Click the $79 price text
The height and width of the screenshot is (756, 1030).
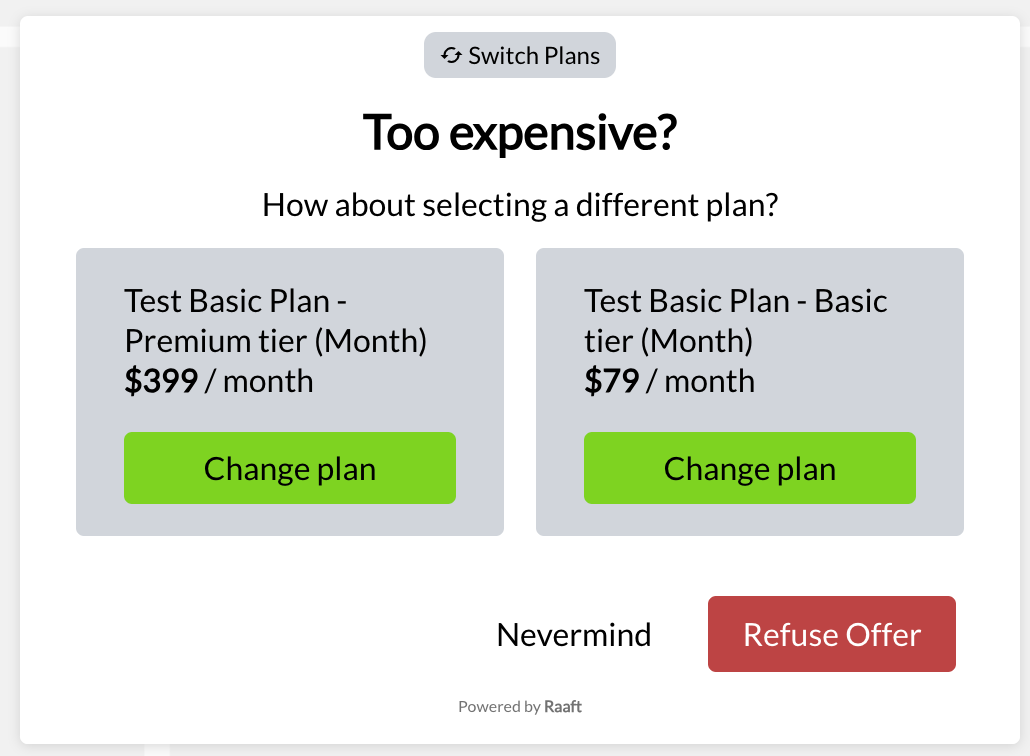(612, 381)
